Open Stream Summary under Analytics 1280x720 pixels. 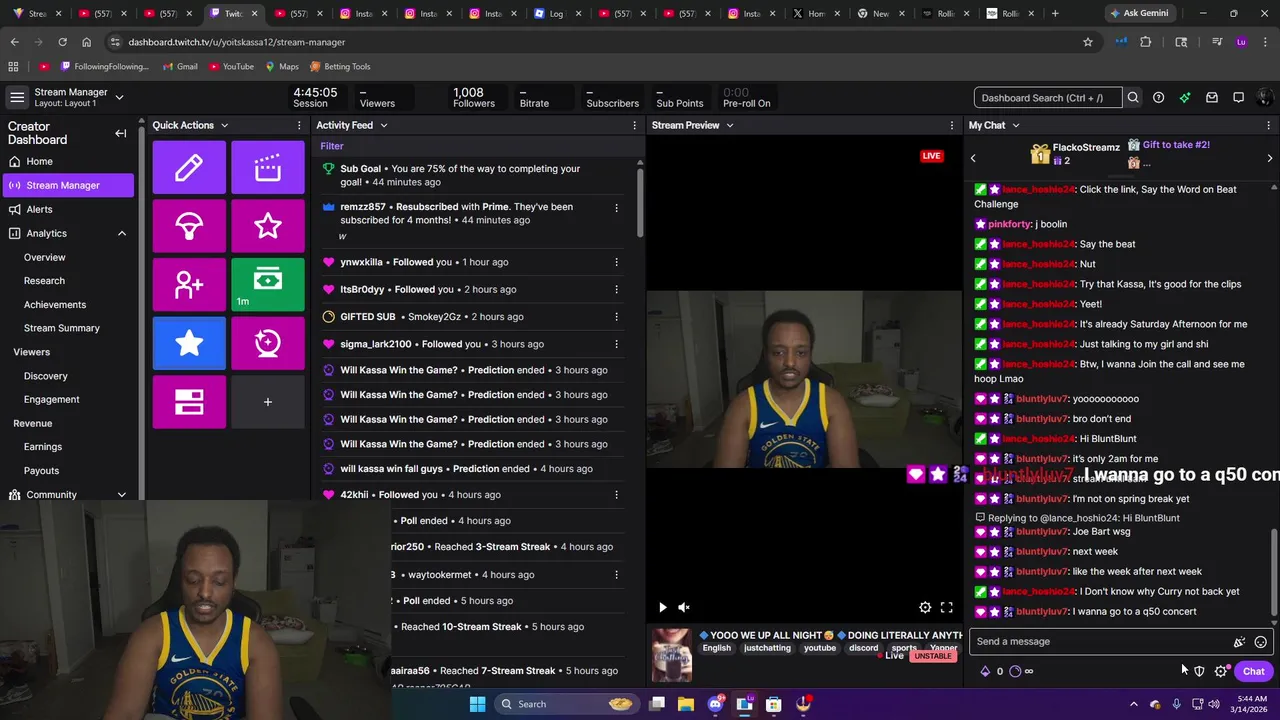coord(62,328)
